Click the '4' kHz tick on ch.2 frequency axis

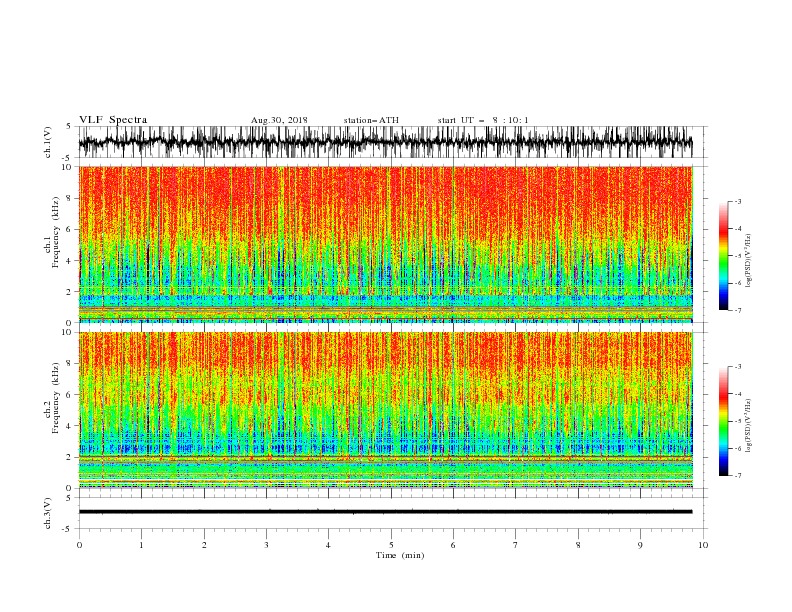70,426
